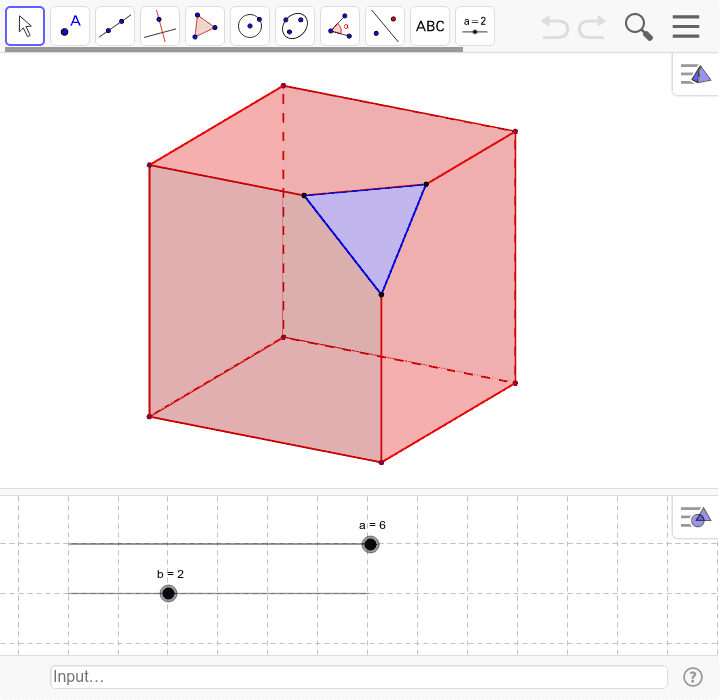The height and width of the screenshot is (700, 720).
Task: Click the Input bar field
Action: coord(359,677)
